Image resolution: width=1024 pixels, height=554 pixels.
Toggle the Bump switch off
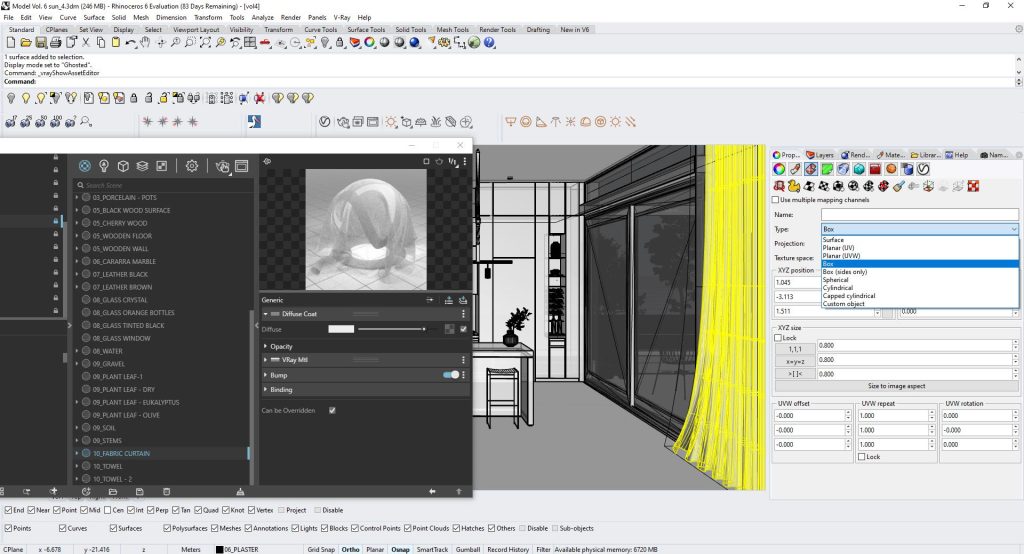coord(451,375)
